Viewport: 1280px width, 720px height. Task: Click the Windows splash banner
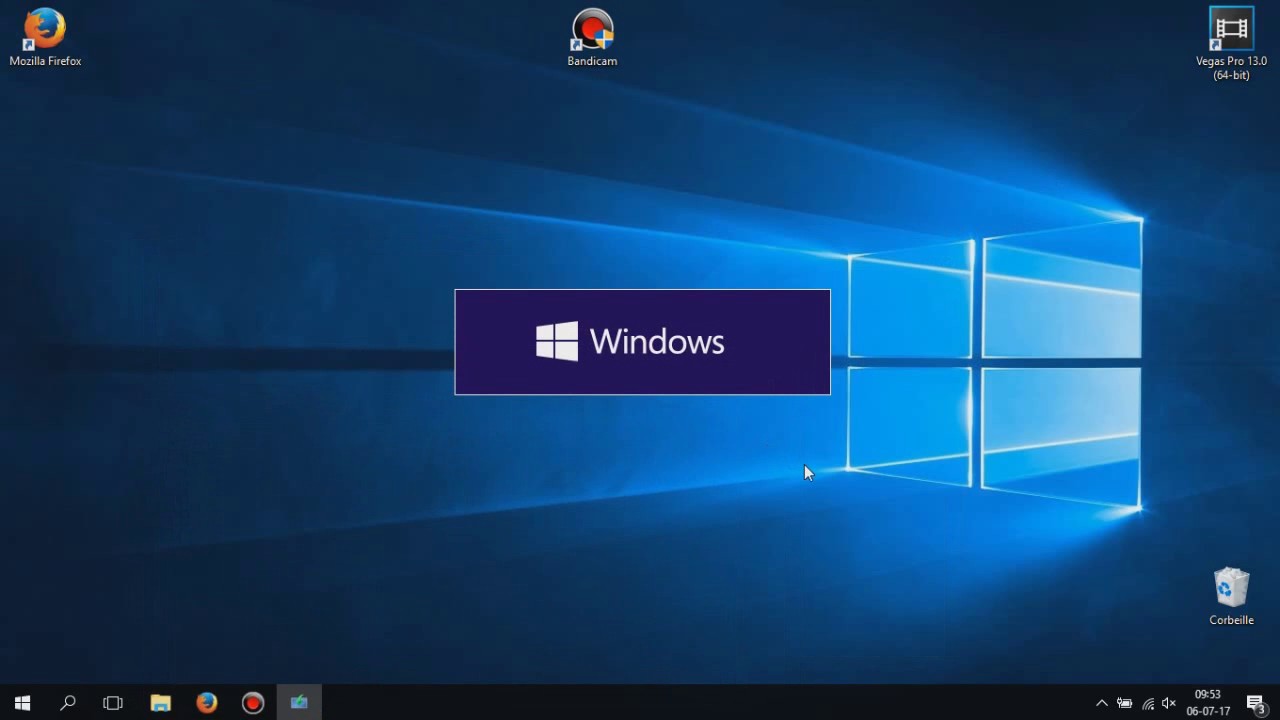coord(642,342)
